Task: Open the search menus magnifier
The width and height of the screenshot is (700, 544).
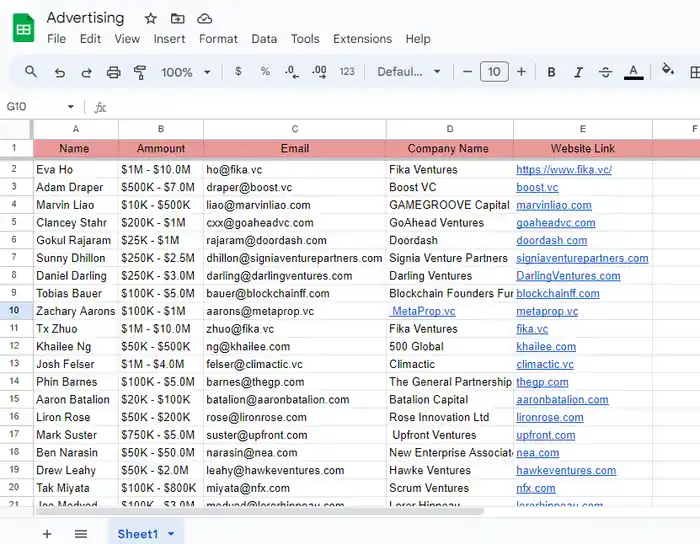Action: 31,71
